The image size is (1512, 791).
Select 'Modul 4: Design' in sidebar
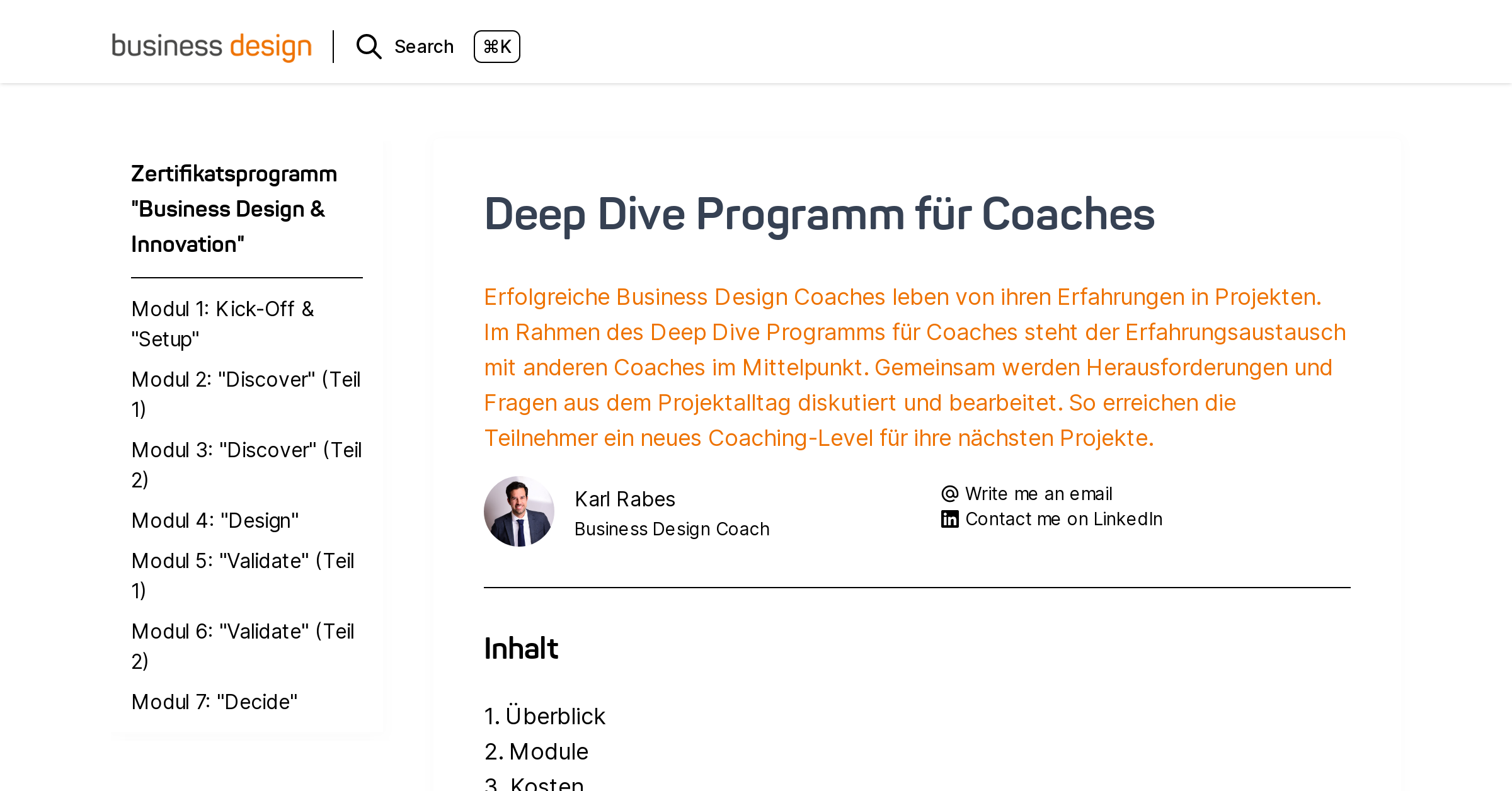(215, 520)
